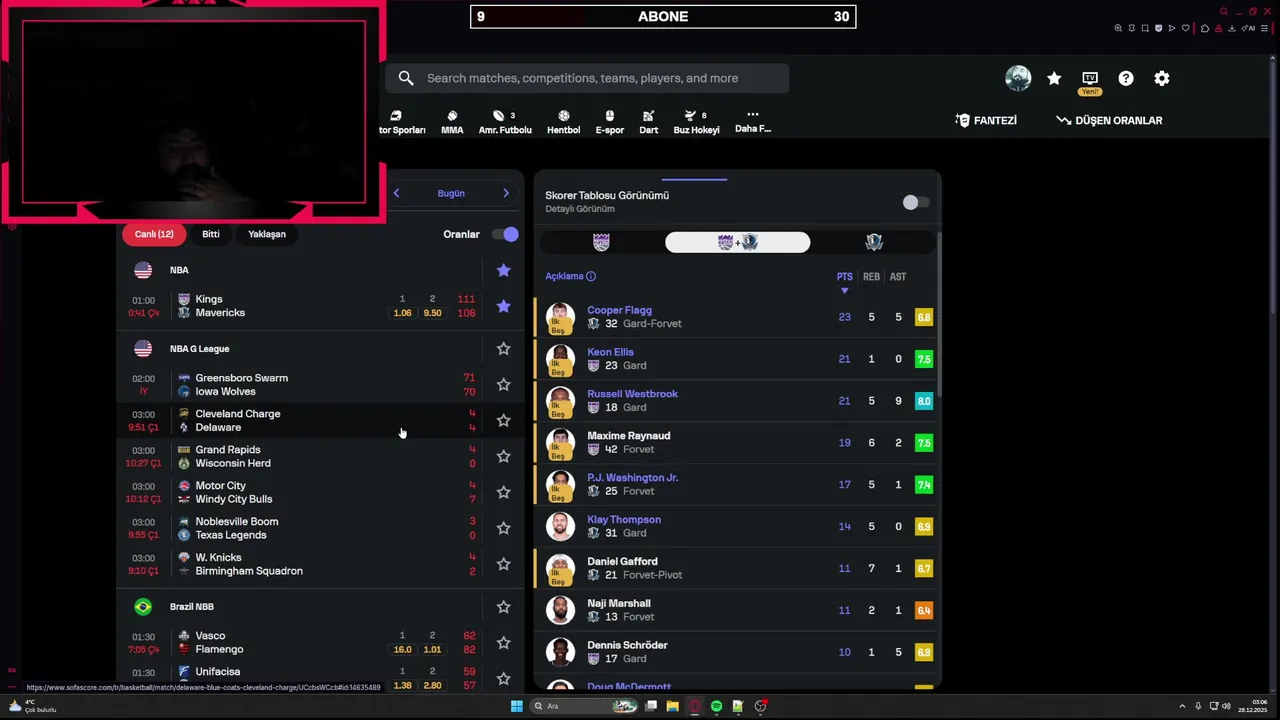This screenshot has width=1280, height=720.
Task: Select the Bitti tab
Action: click(211, 234)
